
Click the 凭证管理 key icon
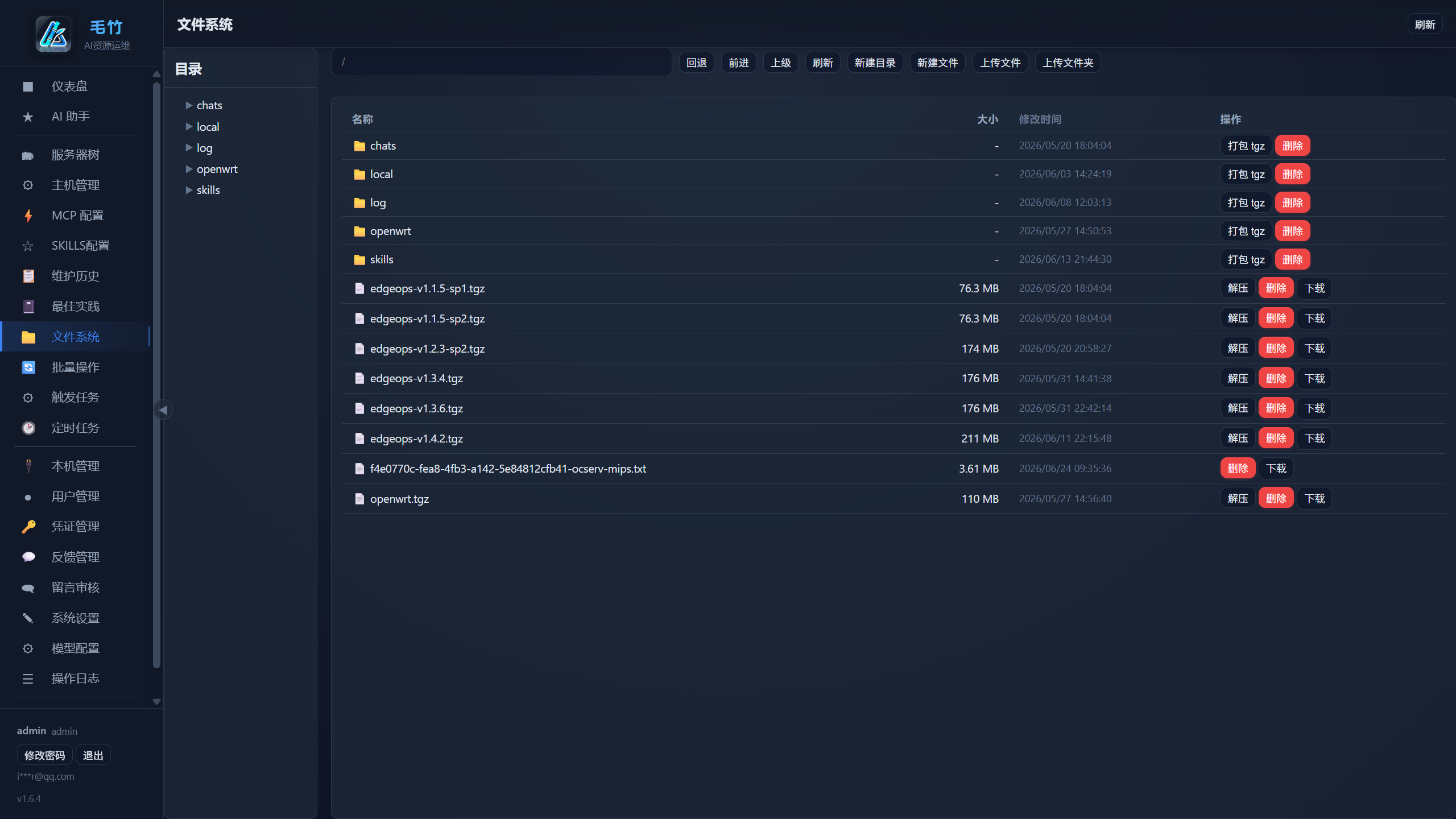point(28,527)
